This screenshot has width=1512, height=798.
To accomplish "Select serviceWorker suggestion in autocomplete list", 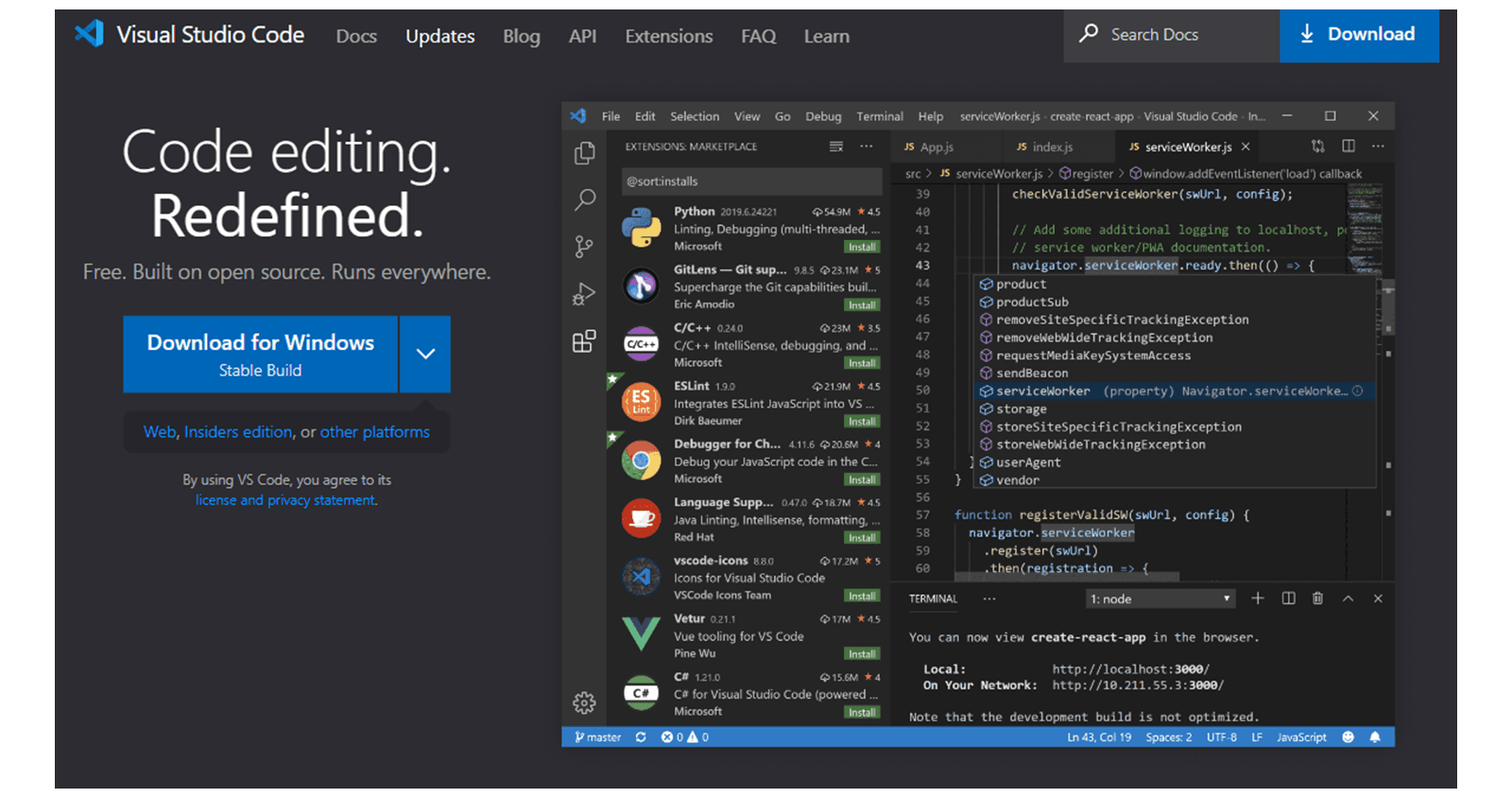I will [1175, 390].
